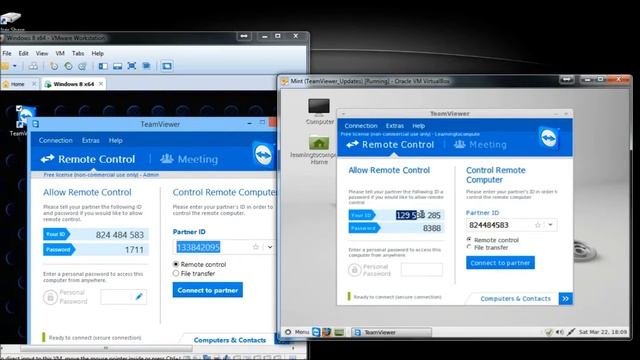Click the VMware horizontal scrollbar at bottom
Viewport: 640px width, 360px height.
pos(106,348)
